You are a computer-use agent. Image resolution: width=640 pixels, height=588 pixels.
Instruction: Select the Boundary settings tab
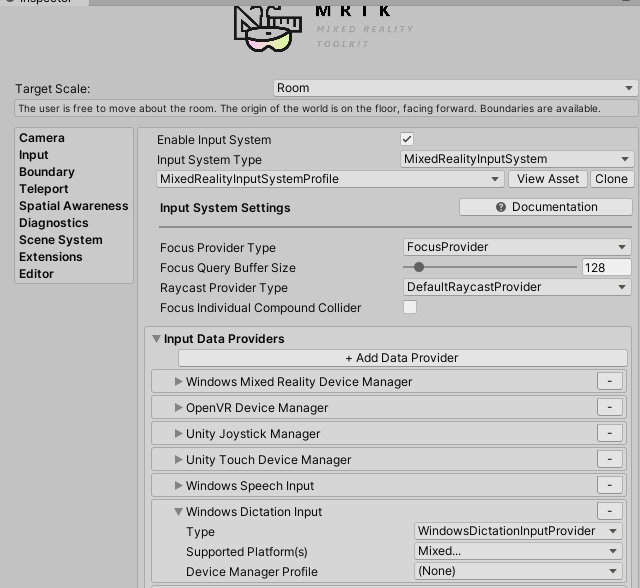(x=47, y=172)
